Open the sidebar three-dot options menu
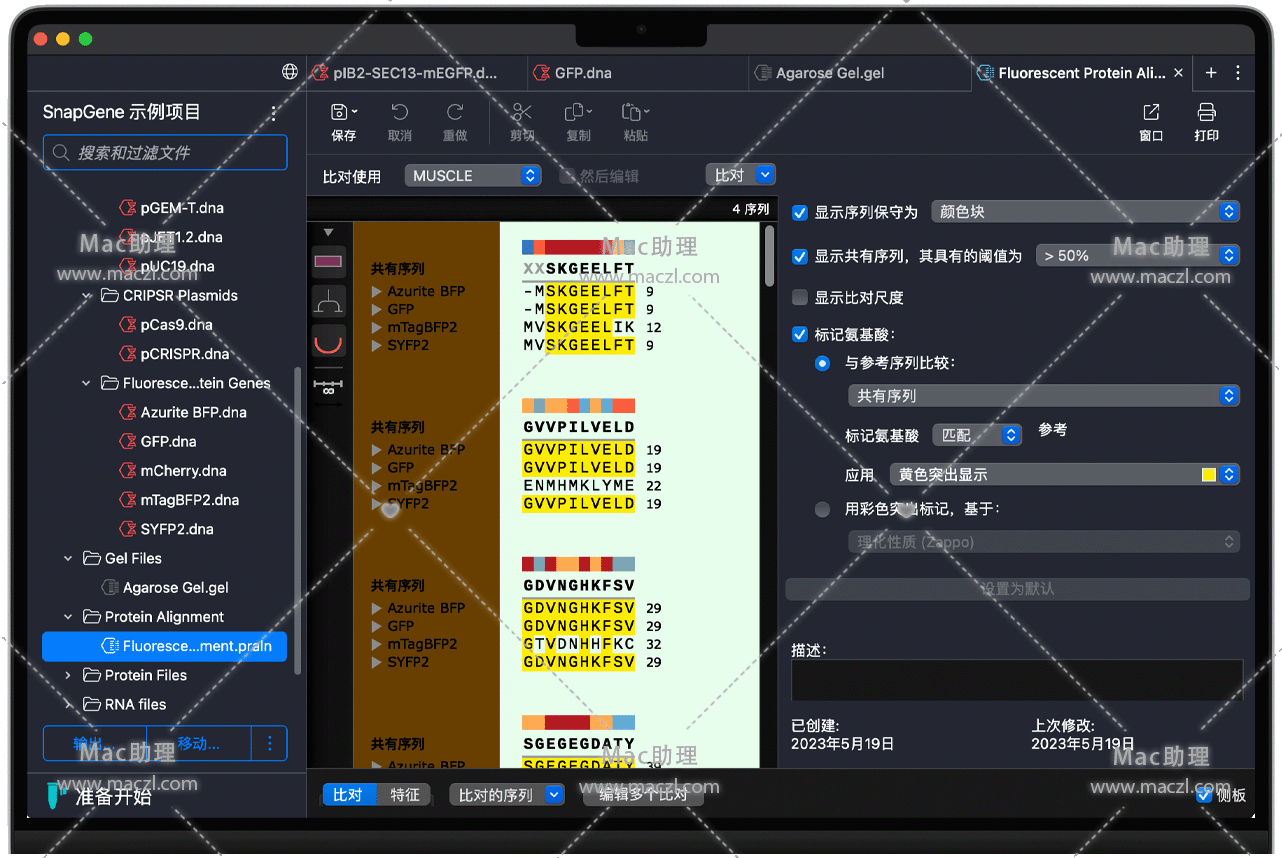The image size is (1282, 858). 274,113
